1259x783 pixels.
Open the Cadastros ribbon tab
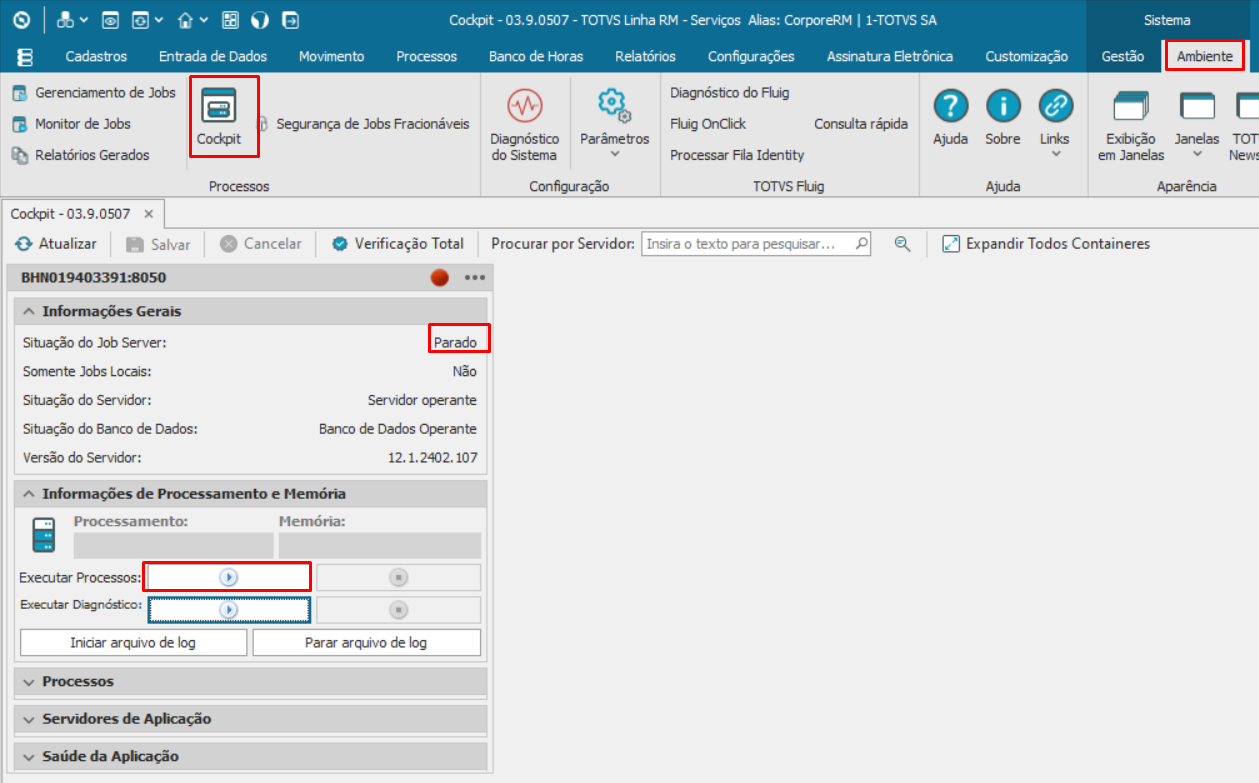96,56
